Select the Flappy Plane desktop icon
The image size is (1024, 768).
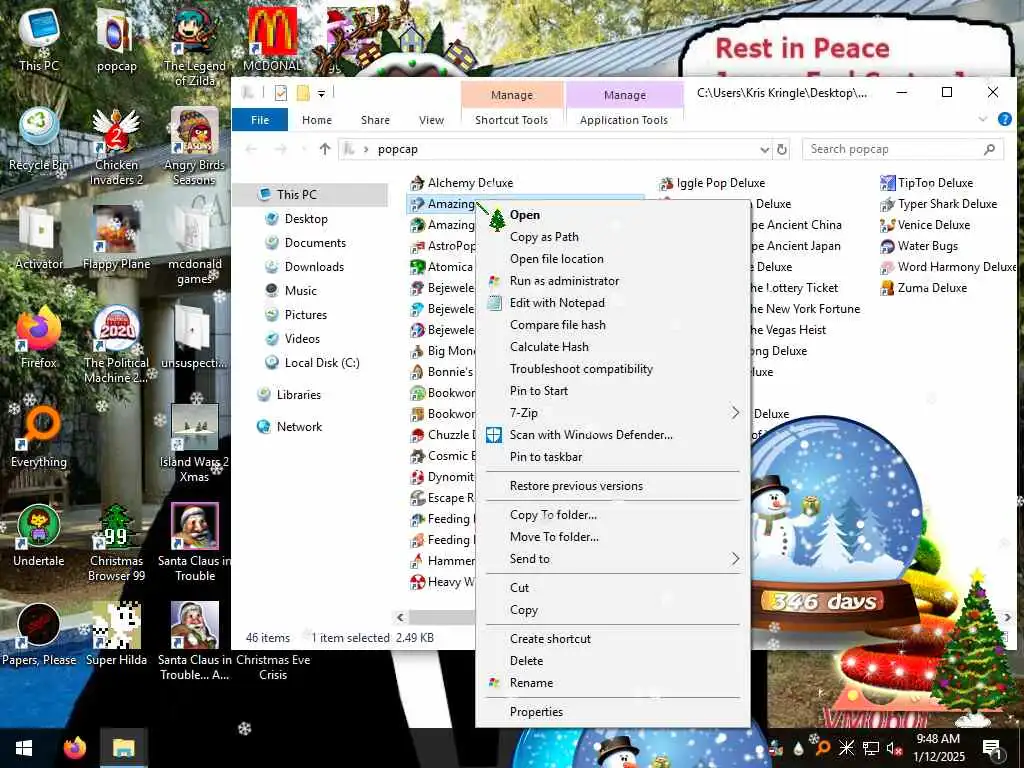pos(116,238)
